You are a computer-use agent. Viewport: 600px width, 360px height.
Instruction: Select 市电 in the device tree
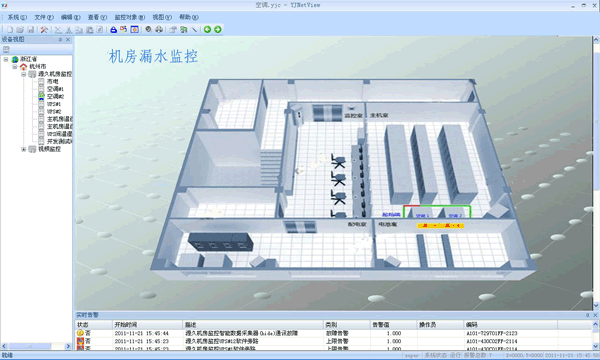click(52, 81)
